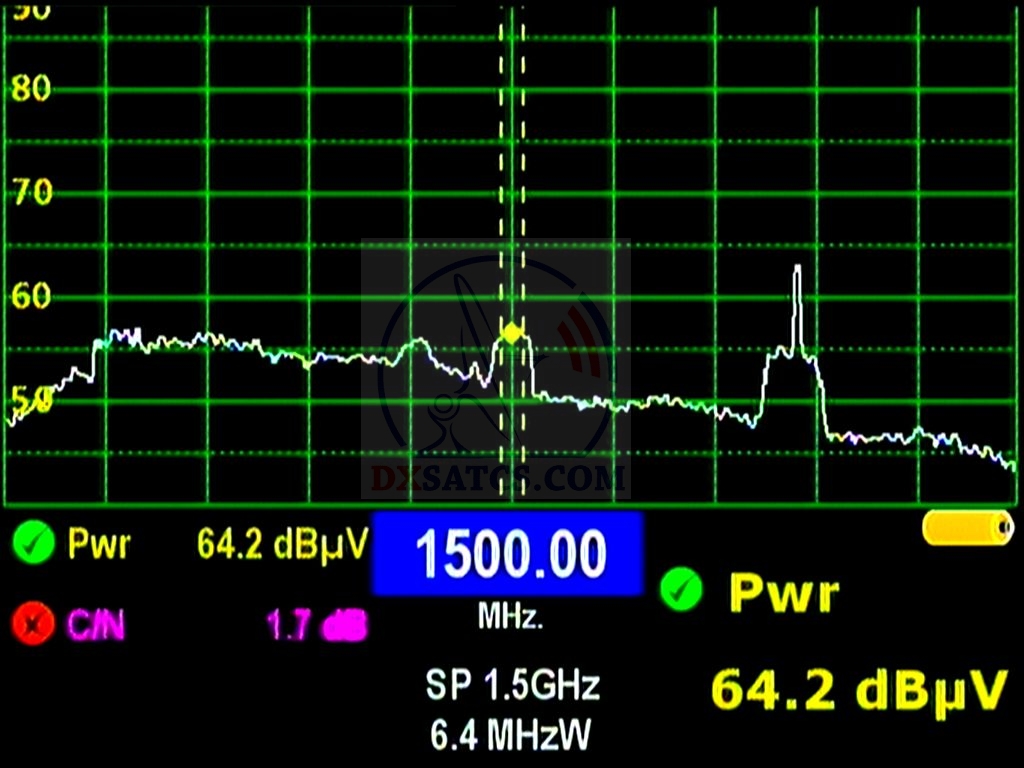The height and width of the screenshot is (768, 1024).
Task: Select the MHz. unit label
Action: click(x=510, y=618)
